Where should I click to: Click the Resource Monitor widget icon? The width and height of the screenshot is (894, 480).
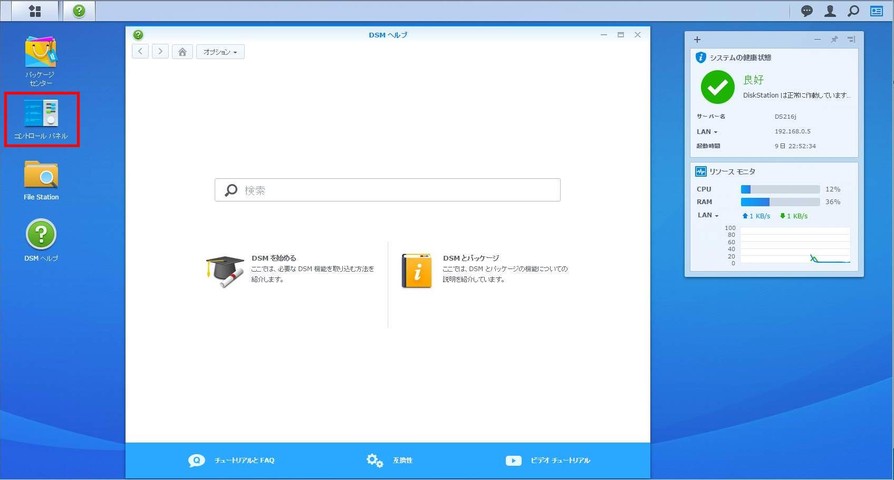coord(701,172)
